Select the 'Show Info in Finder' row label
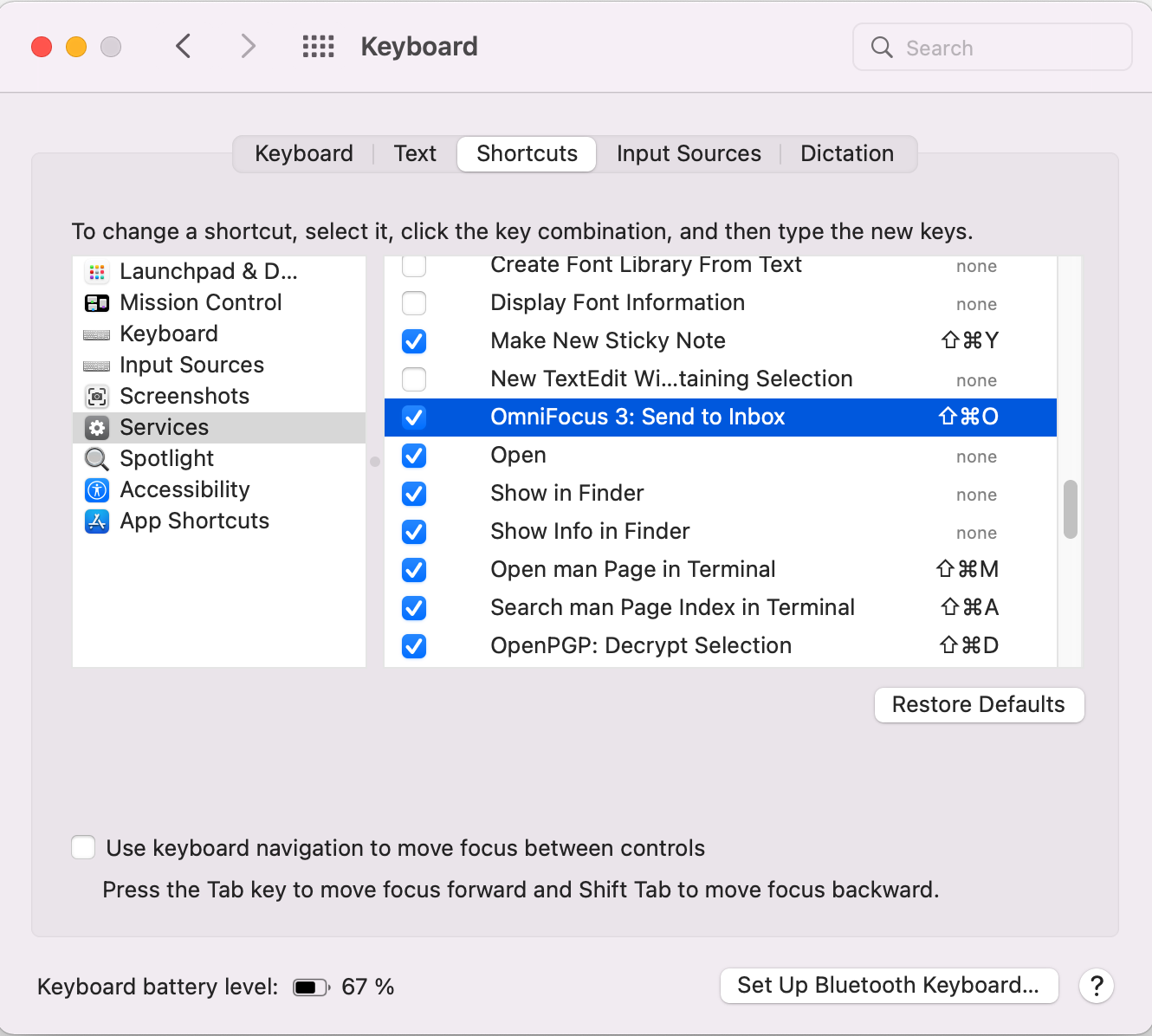 [590, 532]
